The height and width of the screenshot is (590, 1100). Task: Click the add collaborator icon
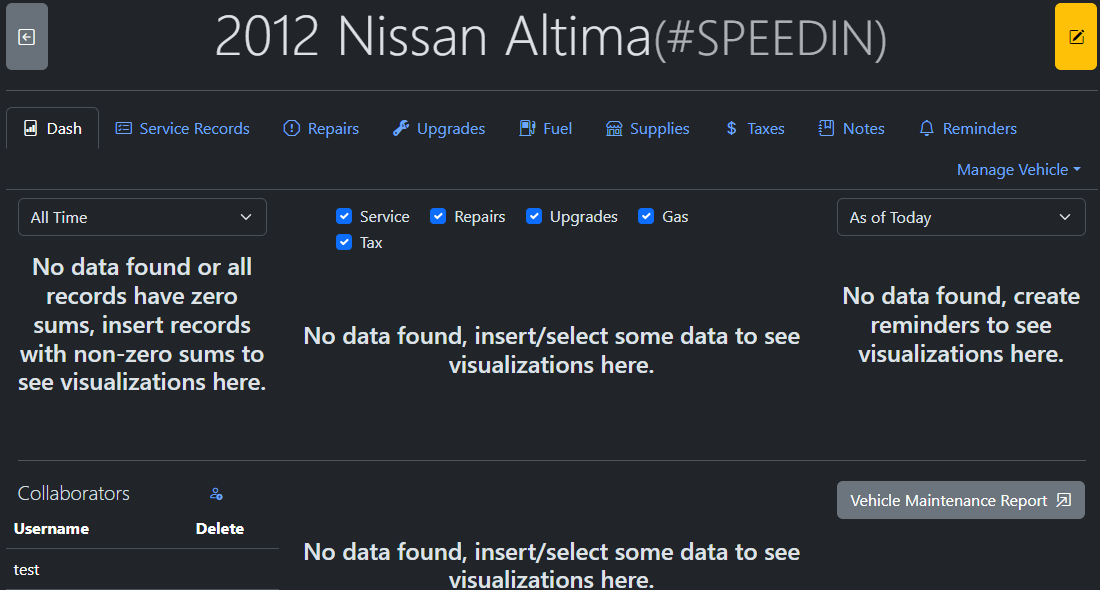(216, 494)
